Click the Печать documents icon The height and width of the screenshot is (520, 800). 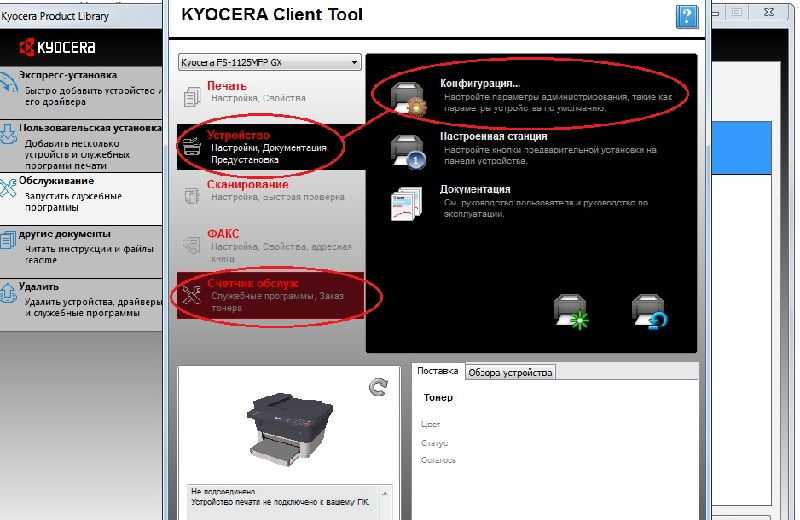click(192, 96)
